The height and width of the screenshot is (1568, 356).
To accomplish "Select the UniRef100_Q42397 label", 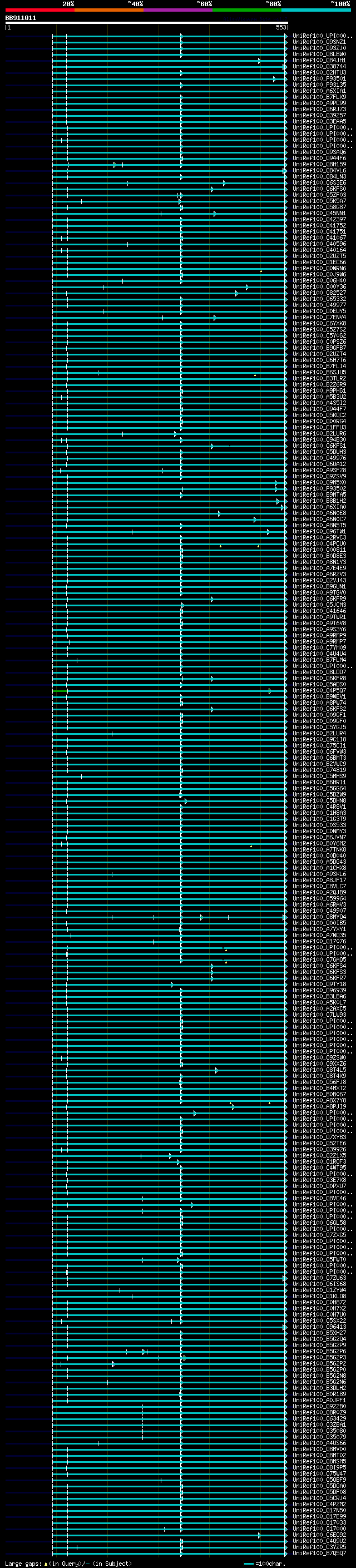I will click(319, 219).
